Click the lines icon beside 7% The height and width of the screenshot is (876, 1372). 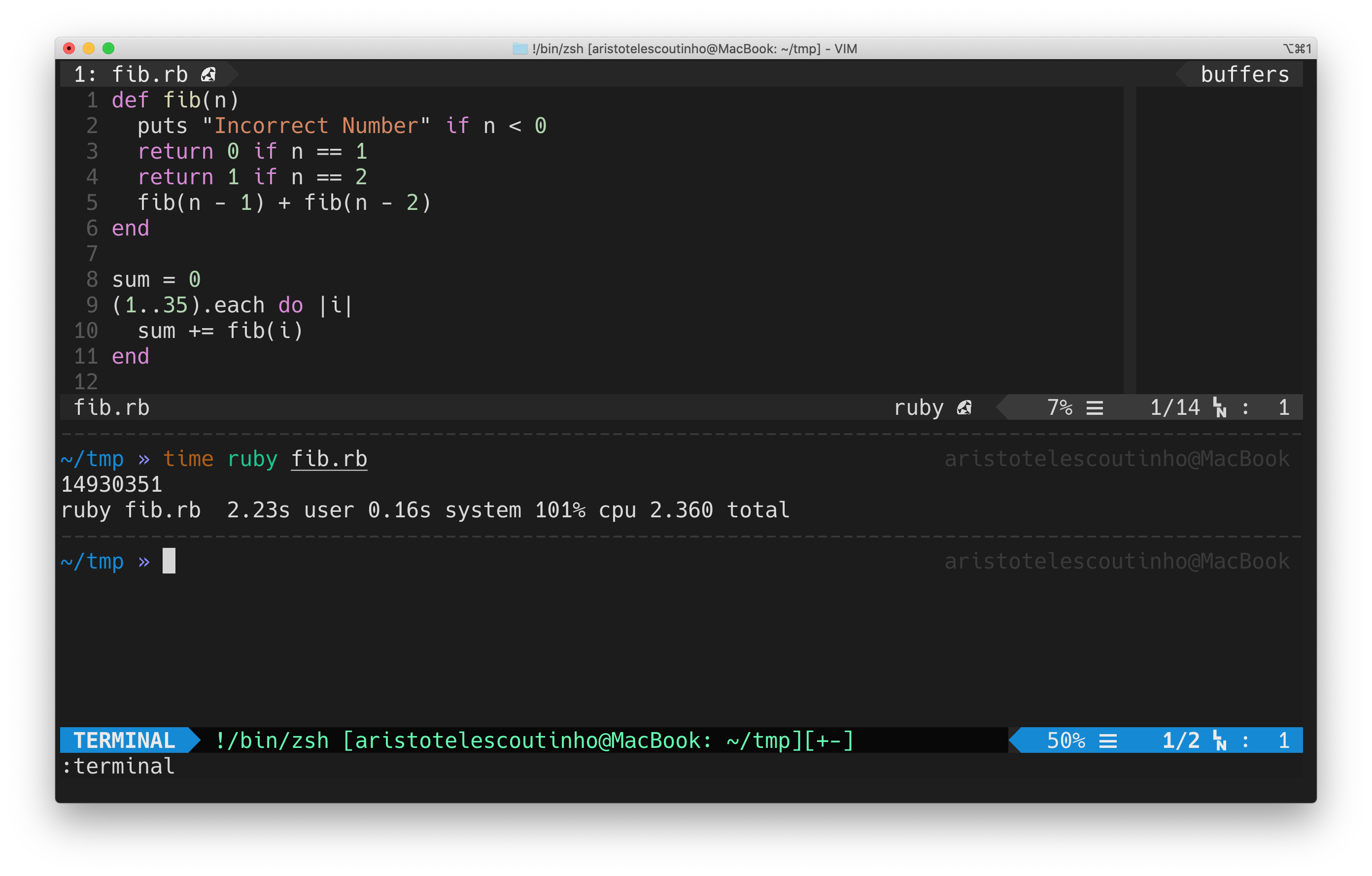click(1095, 408)
